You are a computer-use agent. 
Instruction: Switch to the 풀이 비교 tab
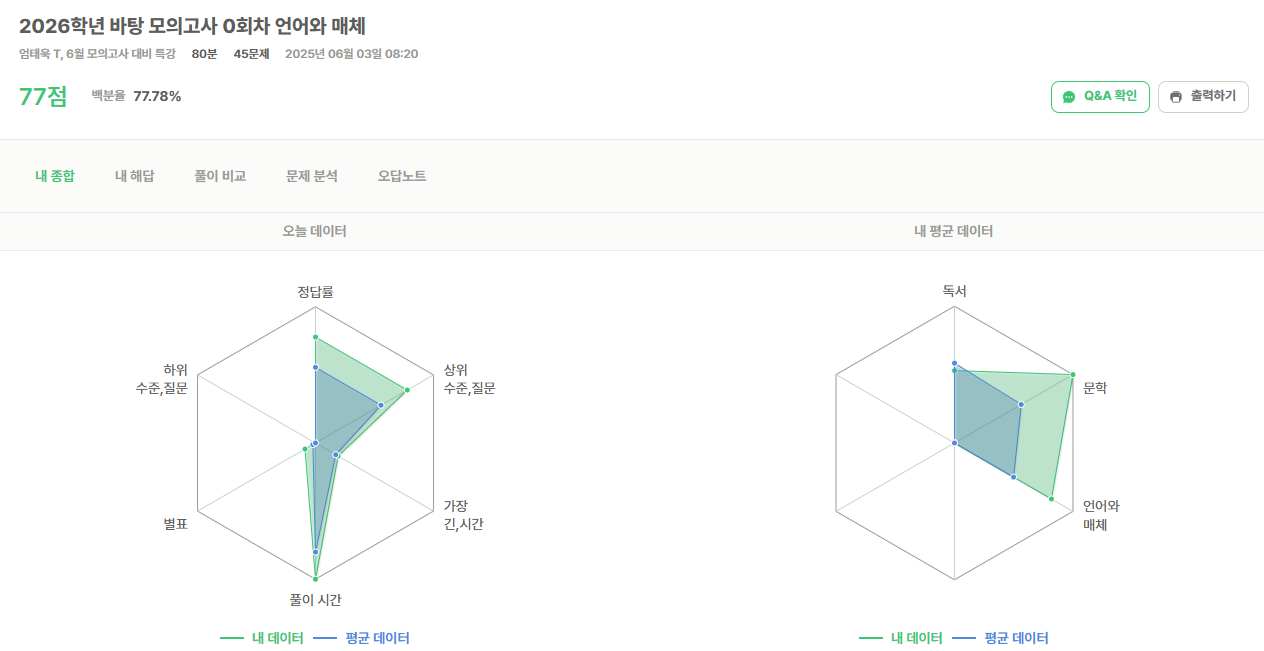[220, 176]
